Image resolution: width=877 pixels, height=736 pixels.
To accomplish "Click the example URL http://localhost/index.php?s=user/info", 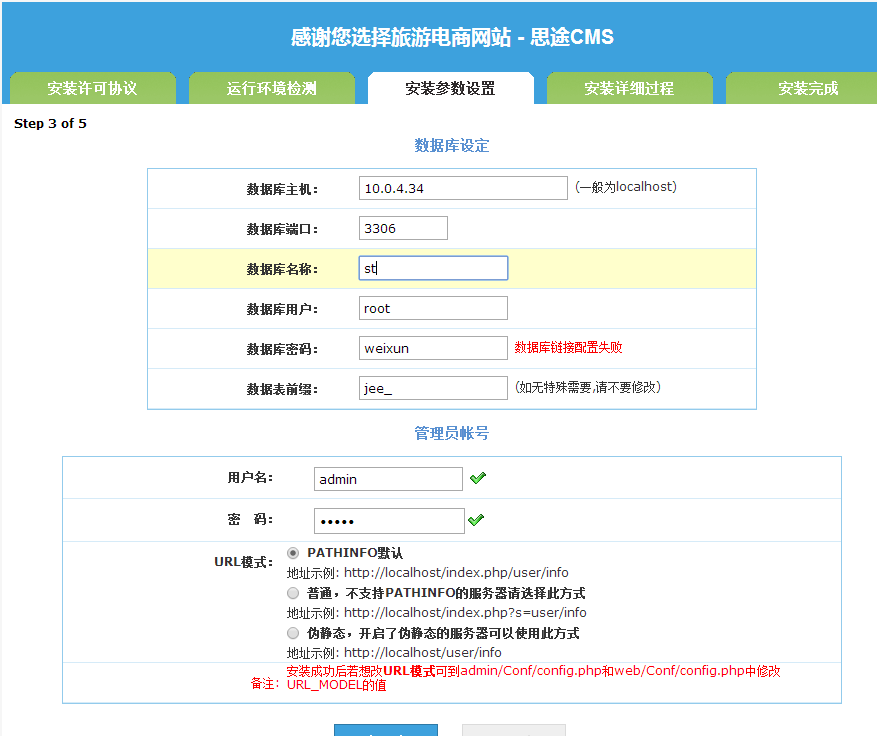I will (x=465, y=613).
